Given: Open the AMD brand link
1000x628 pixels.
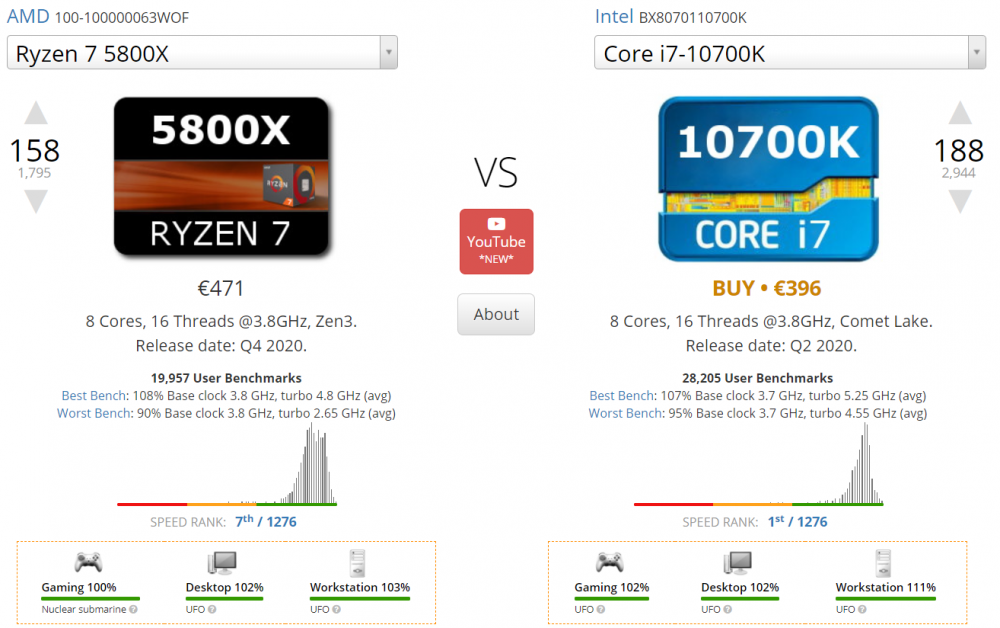Looking at the screenshot, I should (27, 16).
